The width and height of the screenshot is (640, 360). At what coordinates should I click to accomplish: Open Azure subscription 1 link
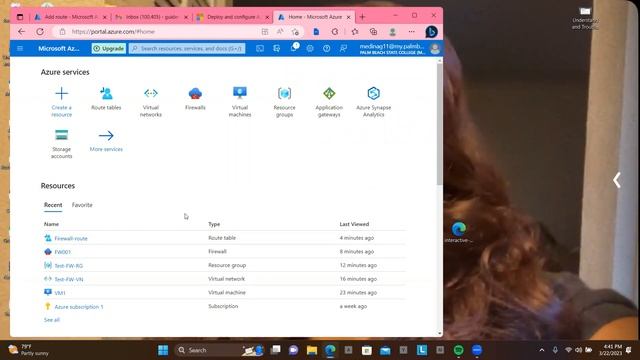tap(79, 307)
